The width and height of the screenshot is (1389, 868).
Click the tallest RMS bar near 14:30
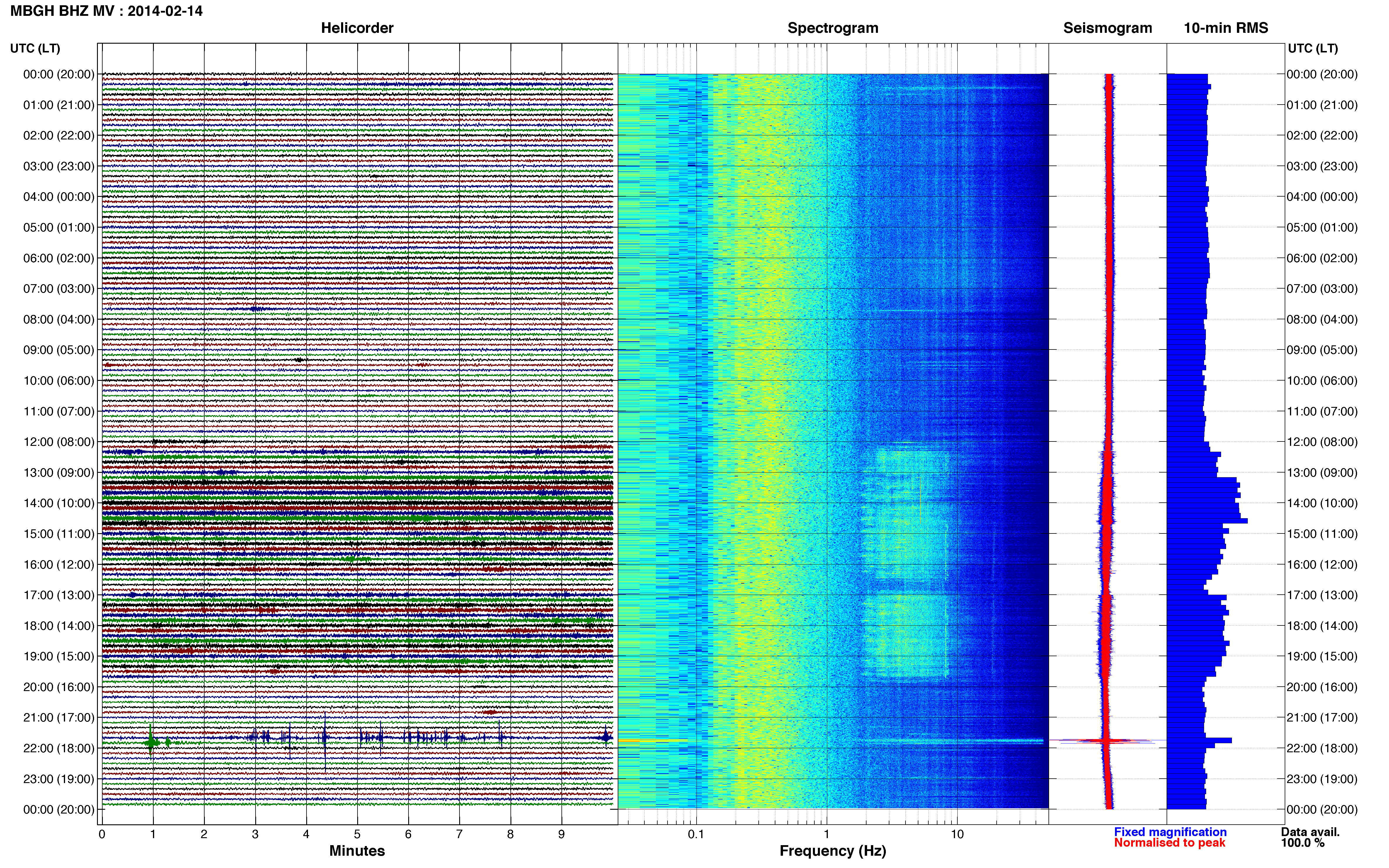point(1207,521)
